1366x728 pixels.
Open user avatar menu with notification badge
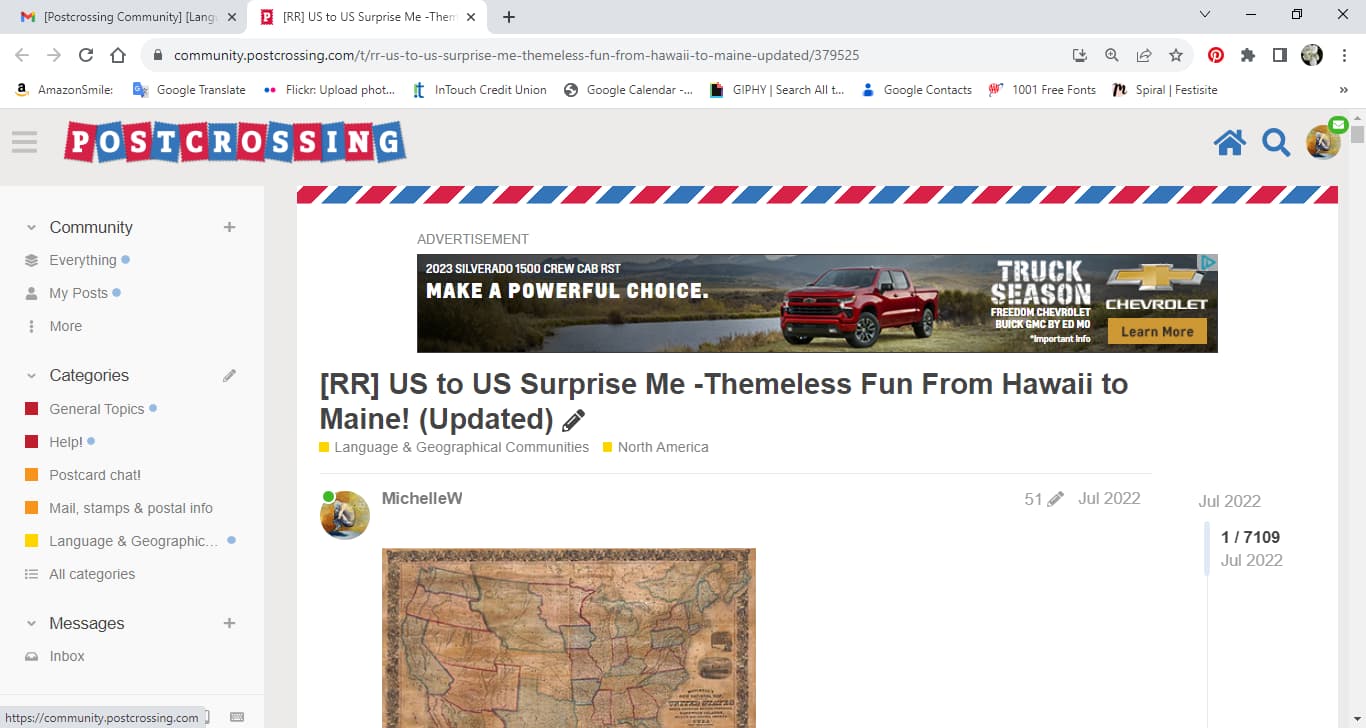click(1323, 142)
